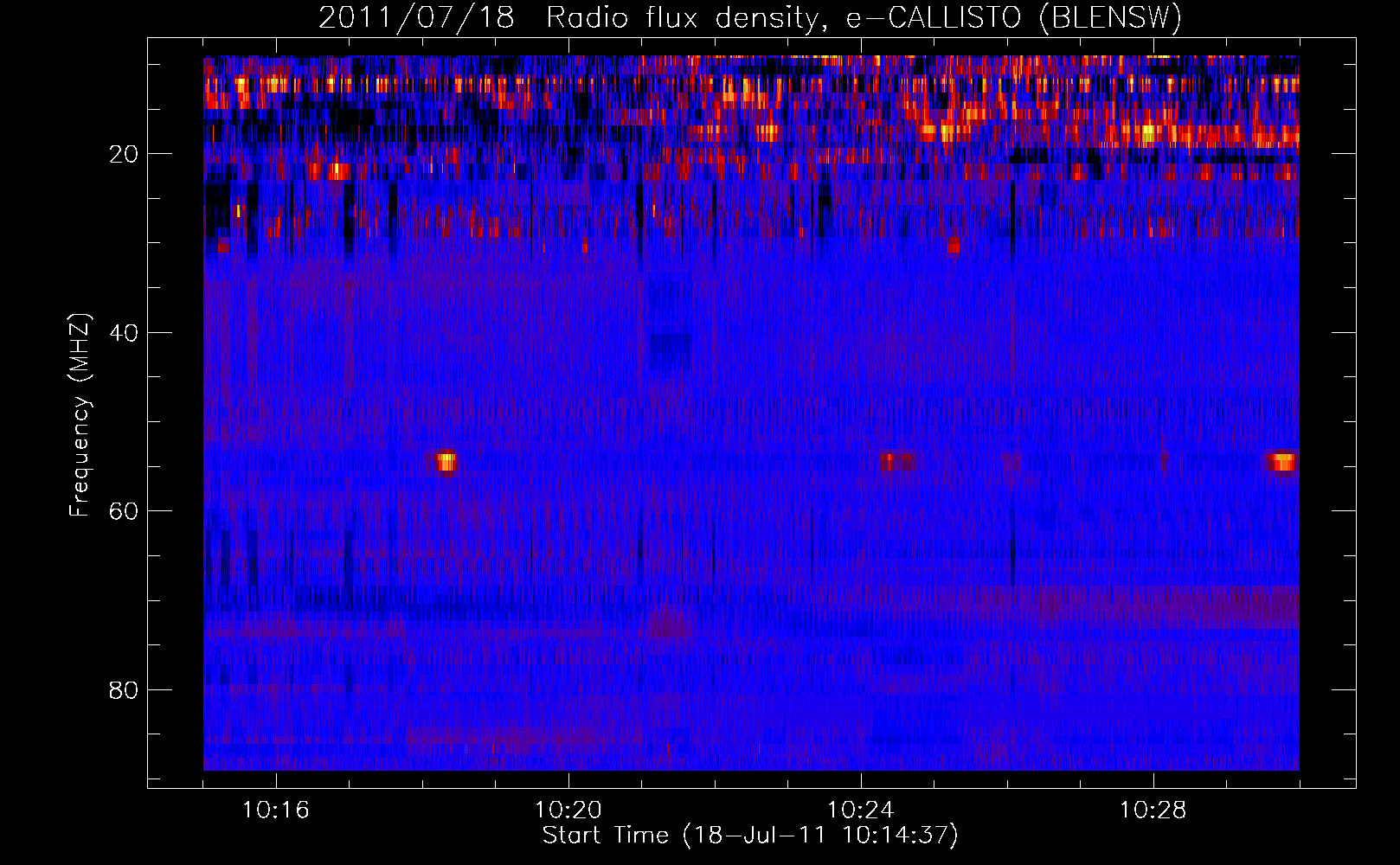1400x865 pixels.
Task: Click the 10:20 time tick label
Action: tap(568, 811)
